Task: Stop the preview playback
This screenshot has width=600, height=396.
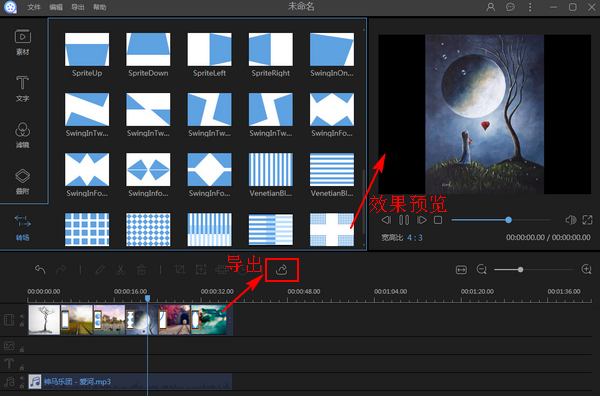Action: tap(438, 220)
